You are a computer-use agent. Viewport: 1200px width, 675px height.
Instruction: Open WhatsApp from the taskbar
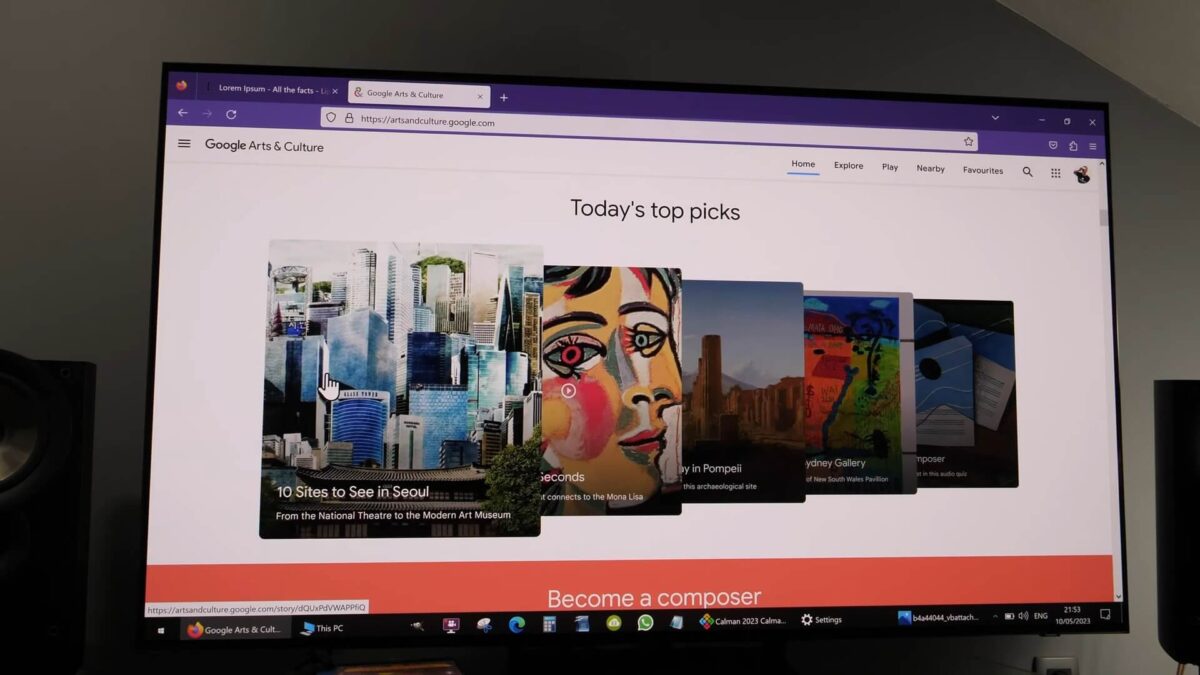point(645,622)
